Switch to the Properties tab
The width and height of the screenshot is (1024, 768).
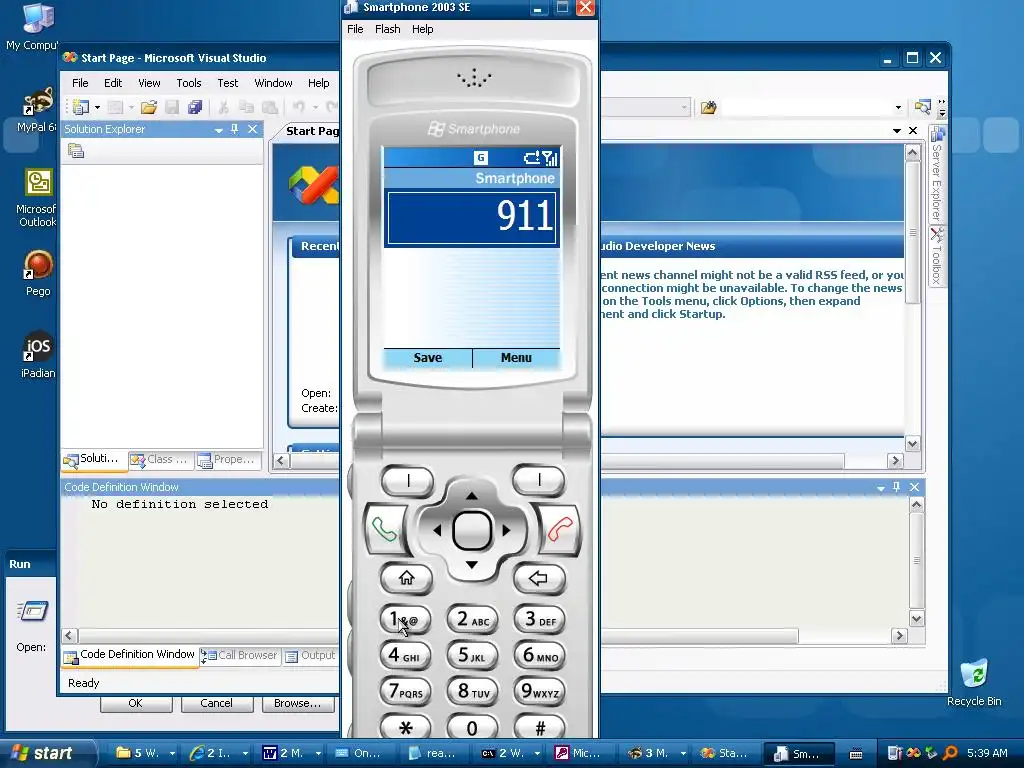(x=226, y=460)
